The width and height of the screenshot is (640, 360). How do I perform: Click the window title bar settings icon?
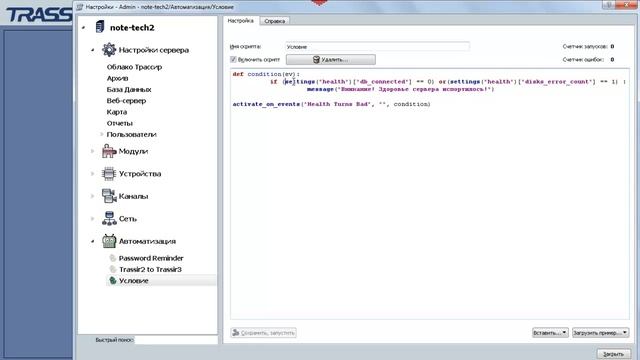[80, 7]
